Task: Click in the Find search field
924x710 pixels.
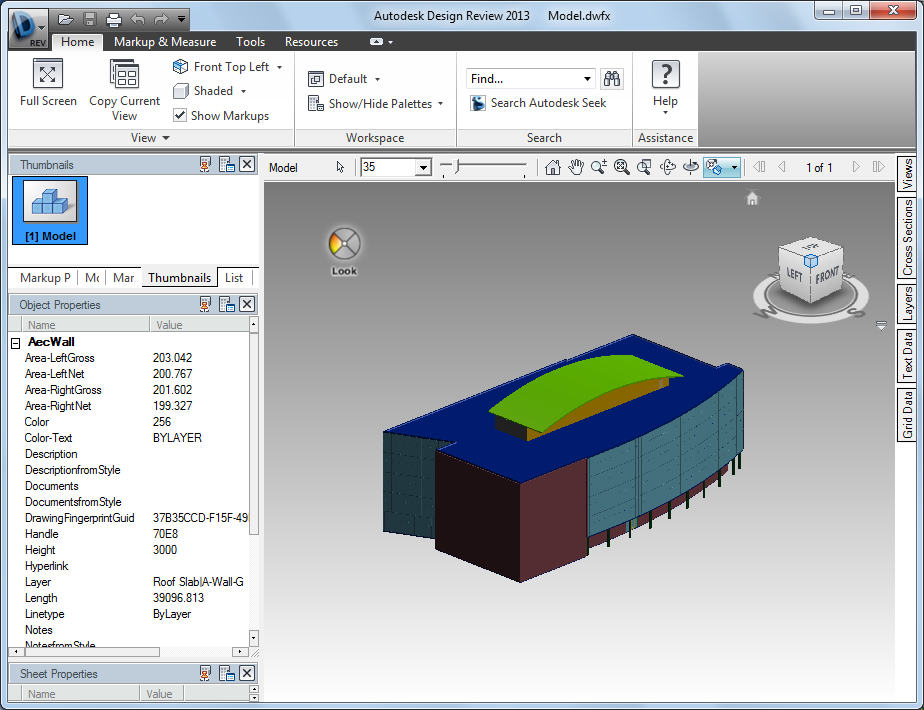Action: pos(523,78)
